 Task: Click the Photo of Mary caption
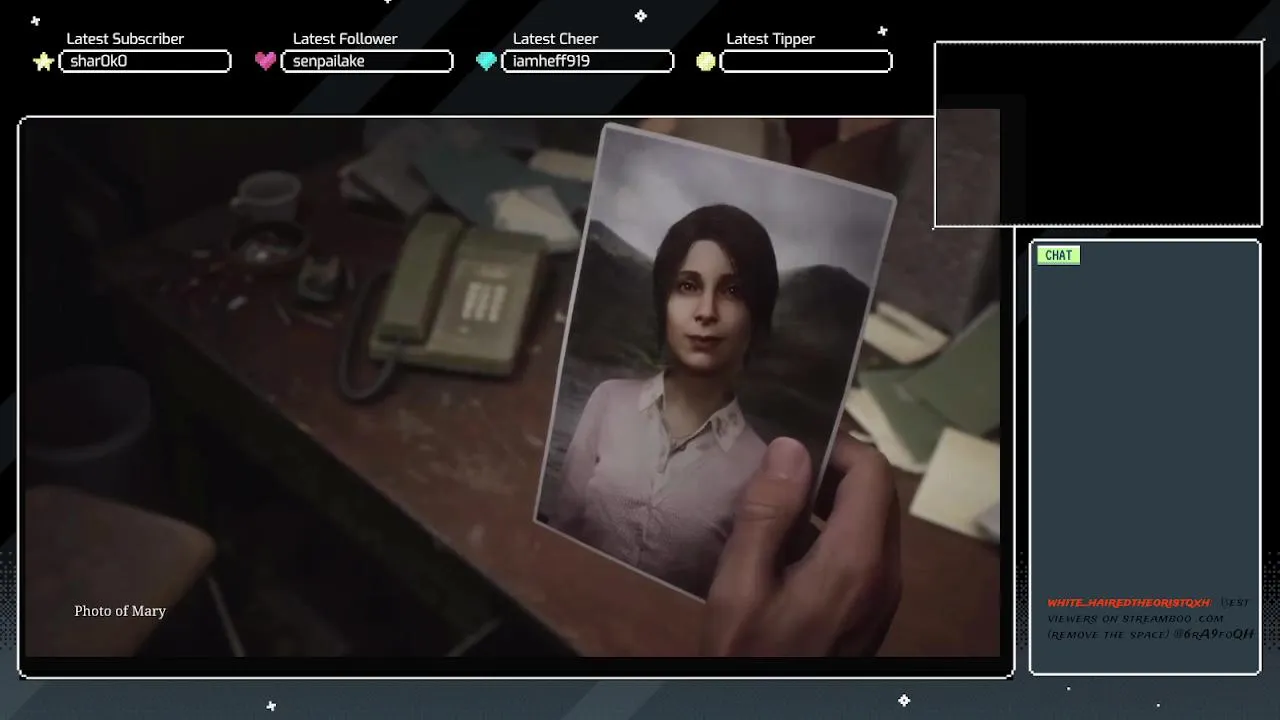(x=120, y=611)
